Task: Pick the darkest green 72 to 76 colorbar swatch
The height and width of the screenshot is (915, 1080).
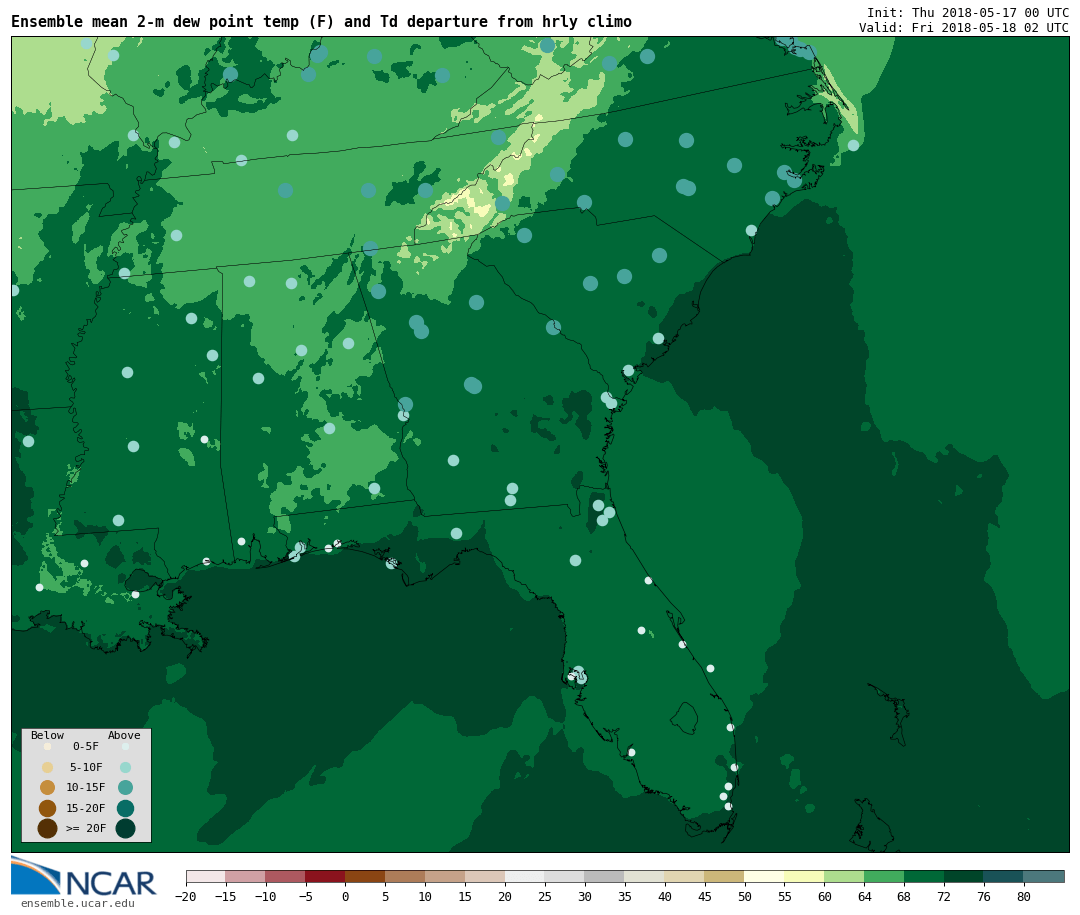Action: coord(964,876)
